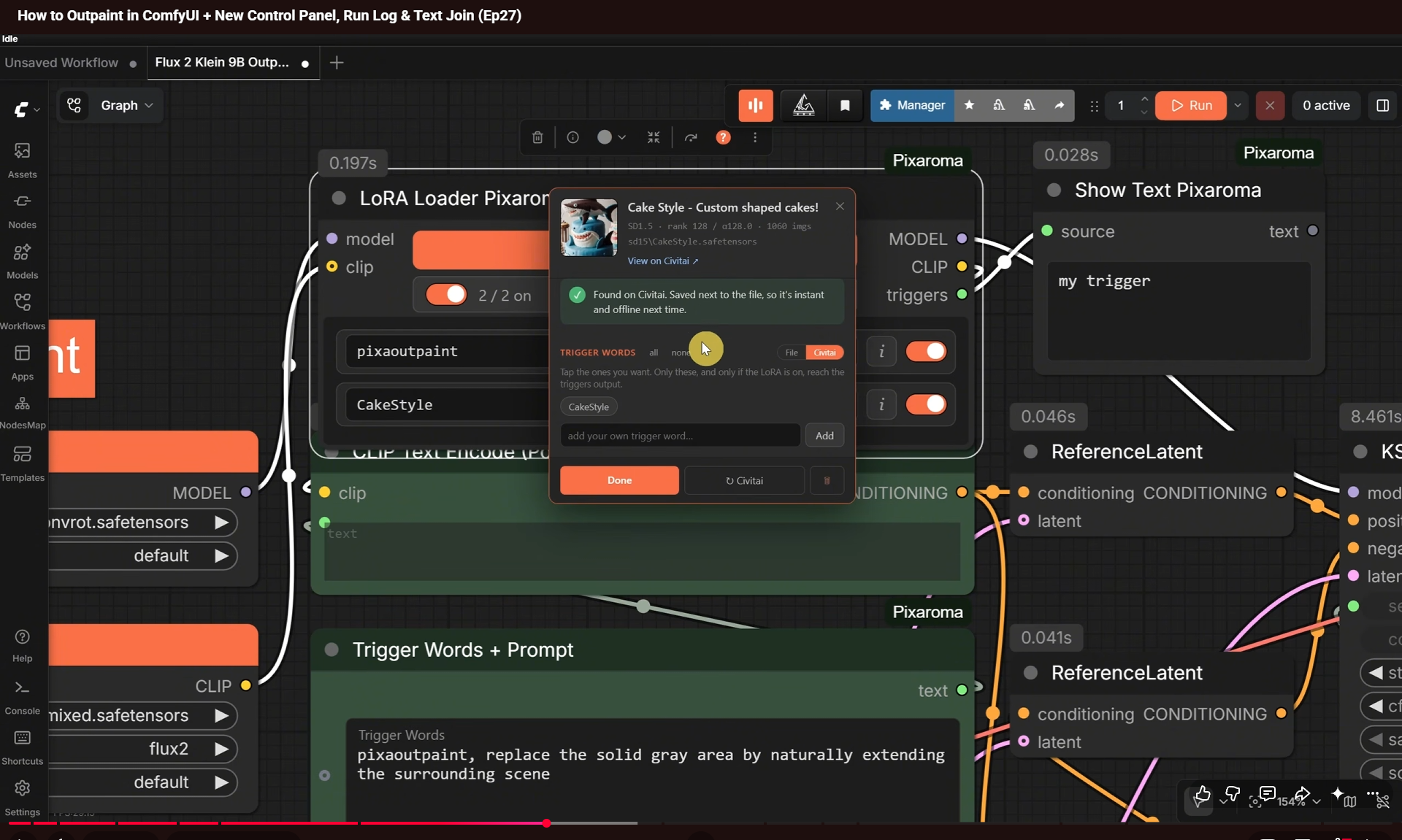The height and width of the screenshot is (840, 1402).
Task: Delete LoRA info with dialog trash button
Action: 827,480
